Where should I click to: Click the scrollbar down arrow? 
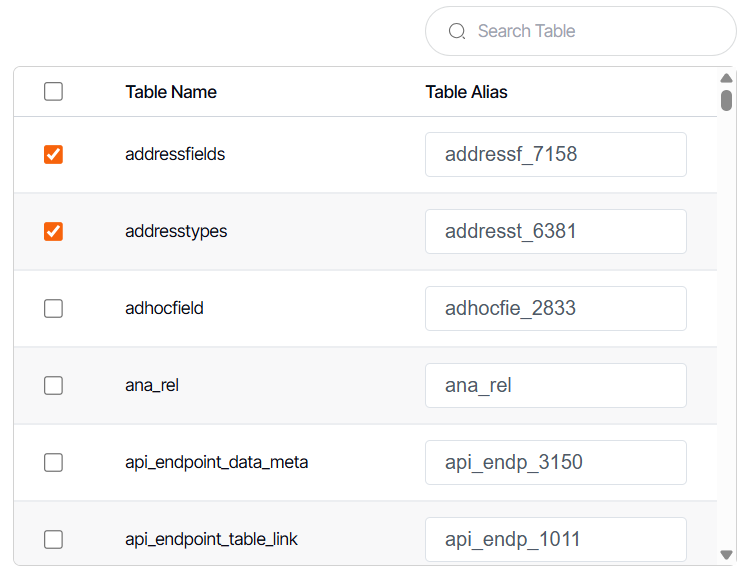(x=727, y=554)
